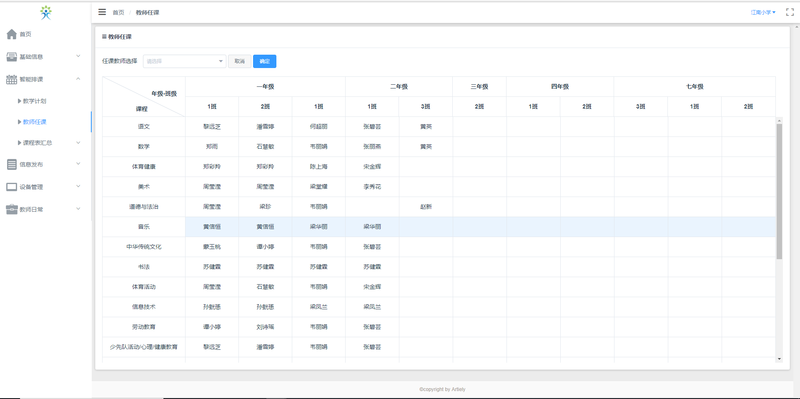Select the 体育健康 course row label
Viewport: 800px width, 399px height.
[144, 167]
